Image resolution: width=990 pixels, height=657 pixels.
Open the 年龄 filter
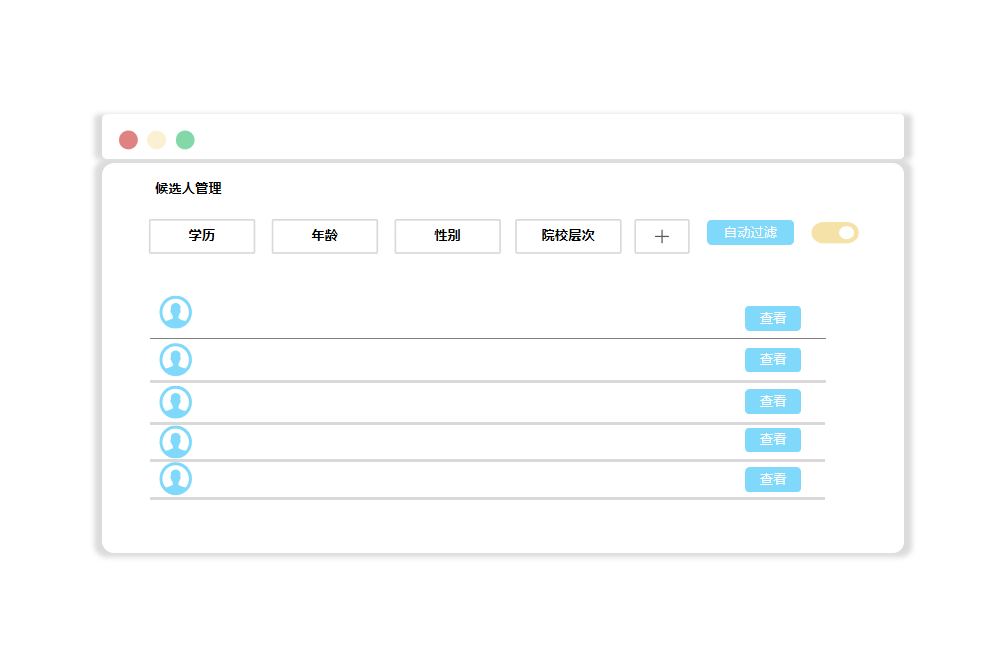(x=325, y=236)
